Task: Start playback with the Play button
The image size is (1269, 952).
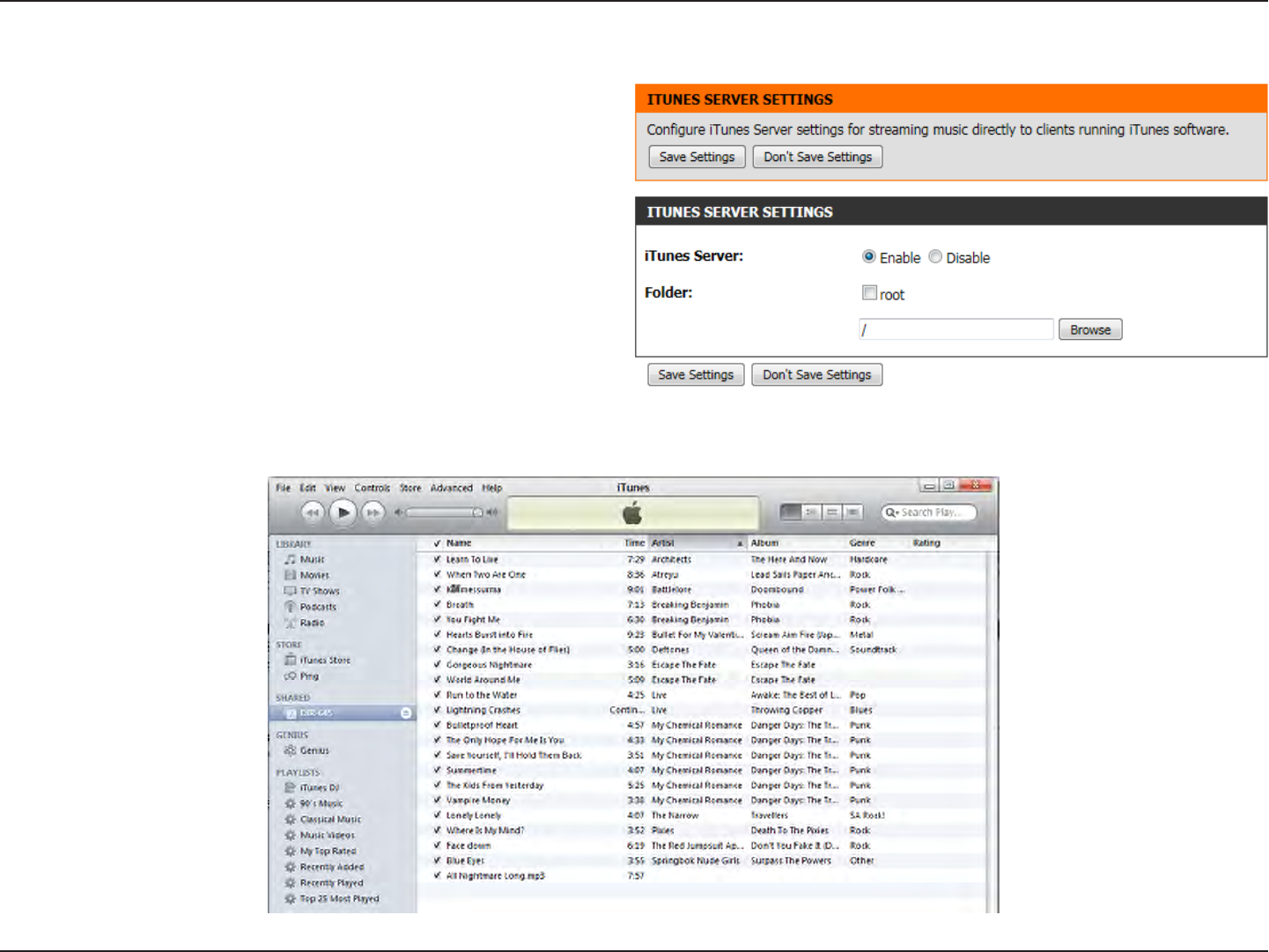Action: [x=343, y=513]
